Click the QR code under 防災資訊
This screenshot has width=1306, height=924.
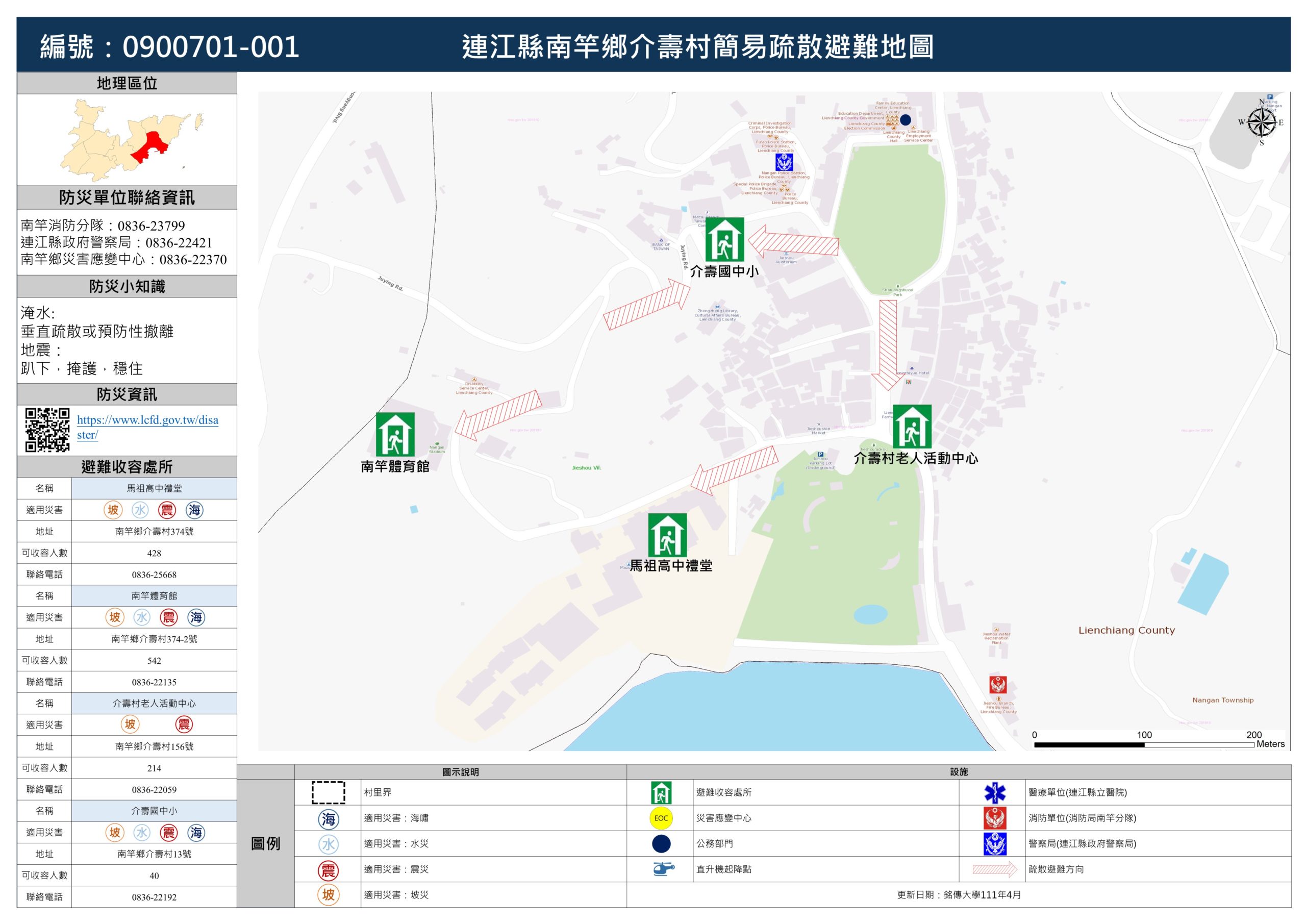47,430
